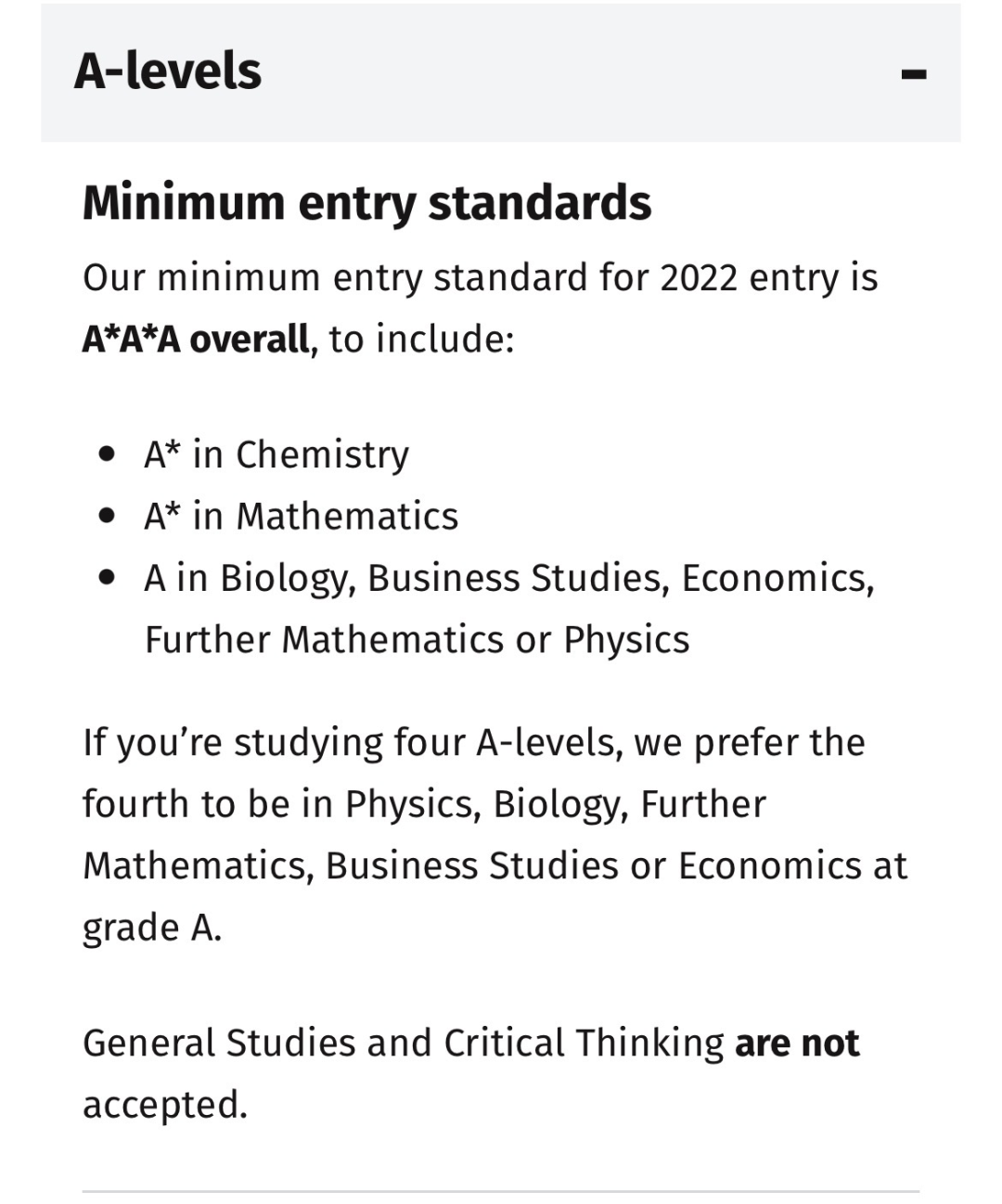Click the General Studies and Critical Thinking text

tap(403, 1044)
